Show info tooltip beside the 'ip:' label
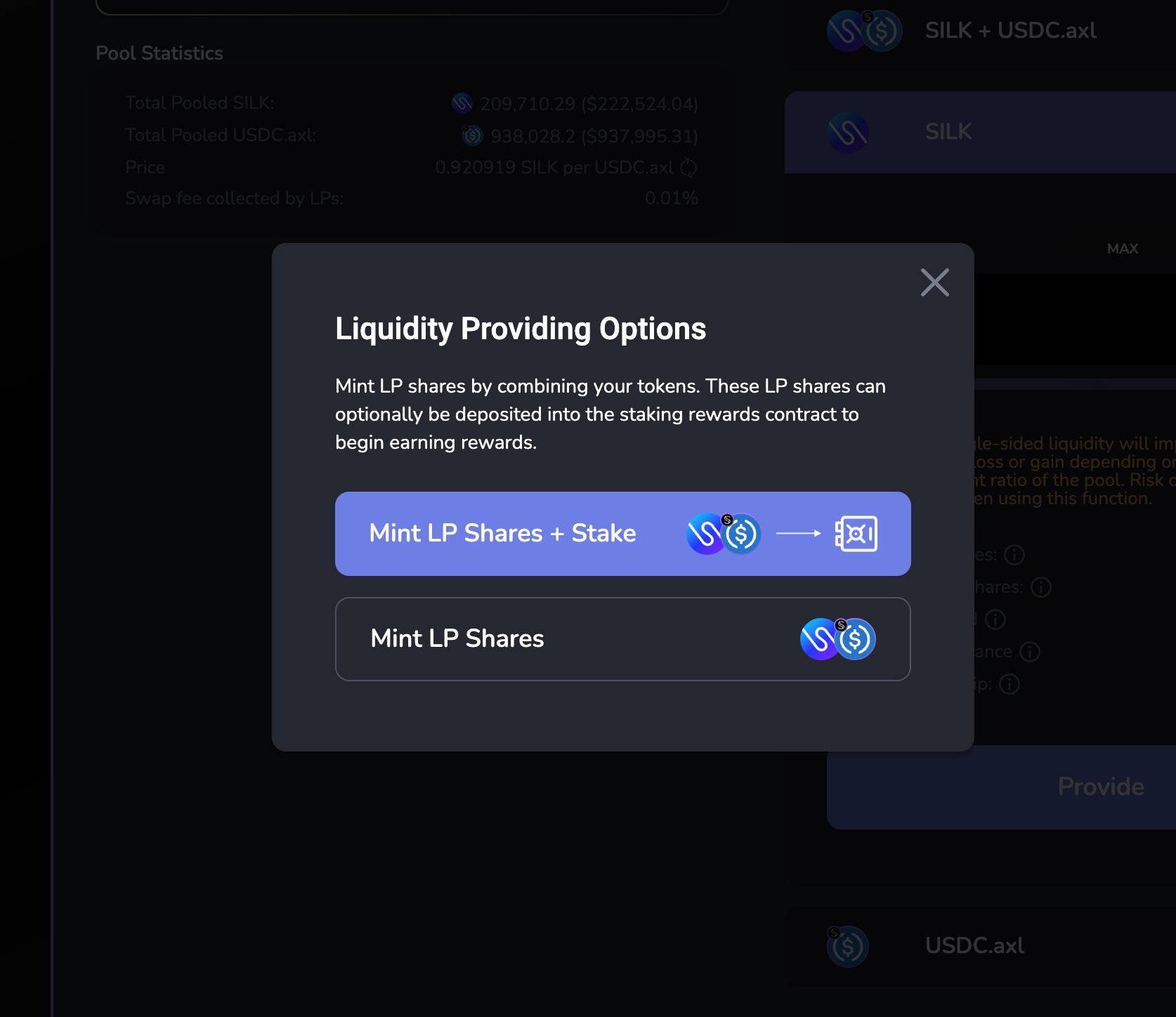The height and width of the screenshot is (1017, 1176). [1010, 684]
